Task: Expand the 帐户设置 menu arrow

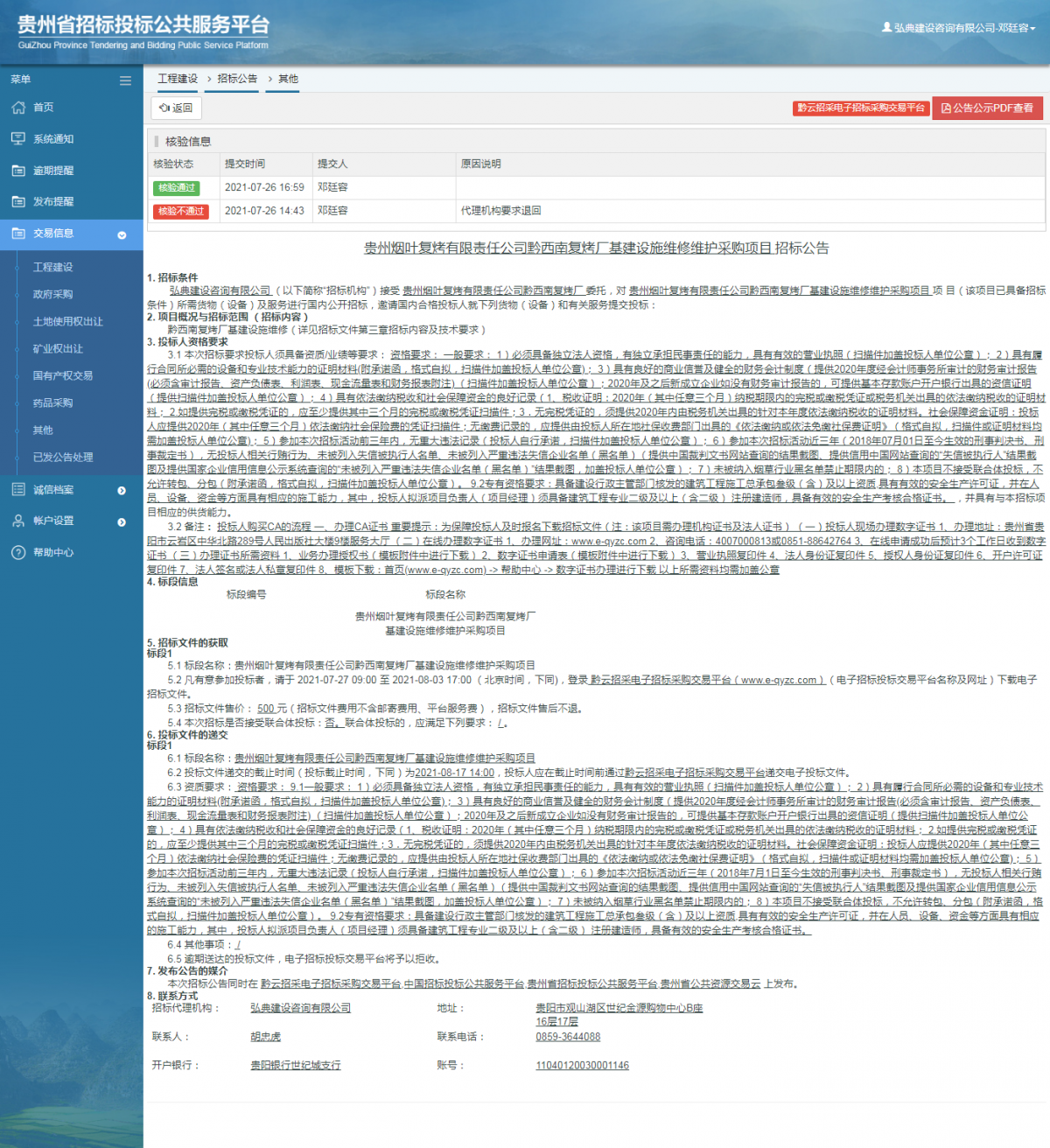Action: pyautogui.click(x=122, y=522)
